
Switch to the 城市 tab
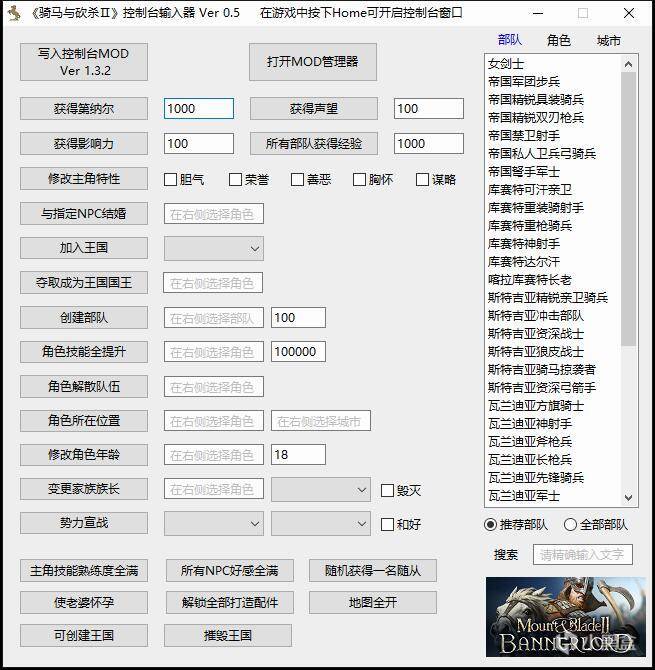click(x=609, y=40)
